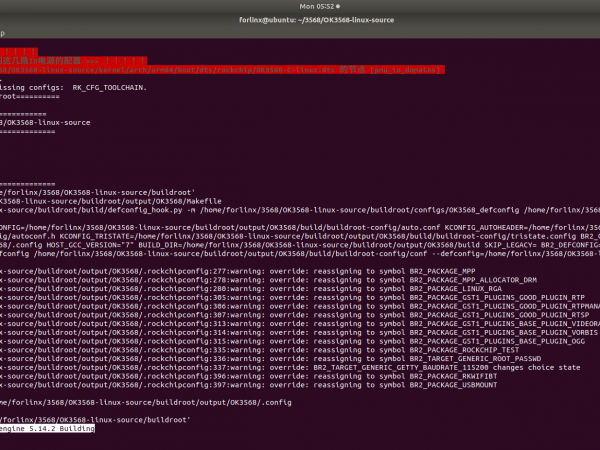Click the BR2_PACKAGE_LINUX_RGA warning line
Screen dimensions: 600x450
pyautogui.click(x=300, y=289)
